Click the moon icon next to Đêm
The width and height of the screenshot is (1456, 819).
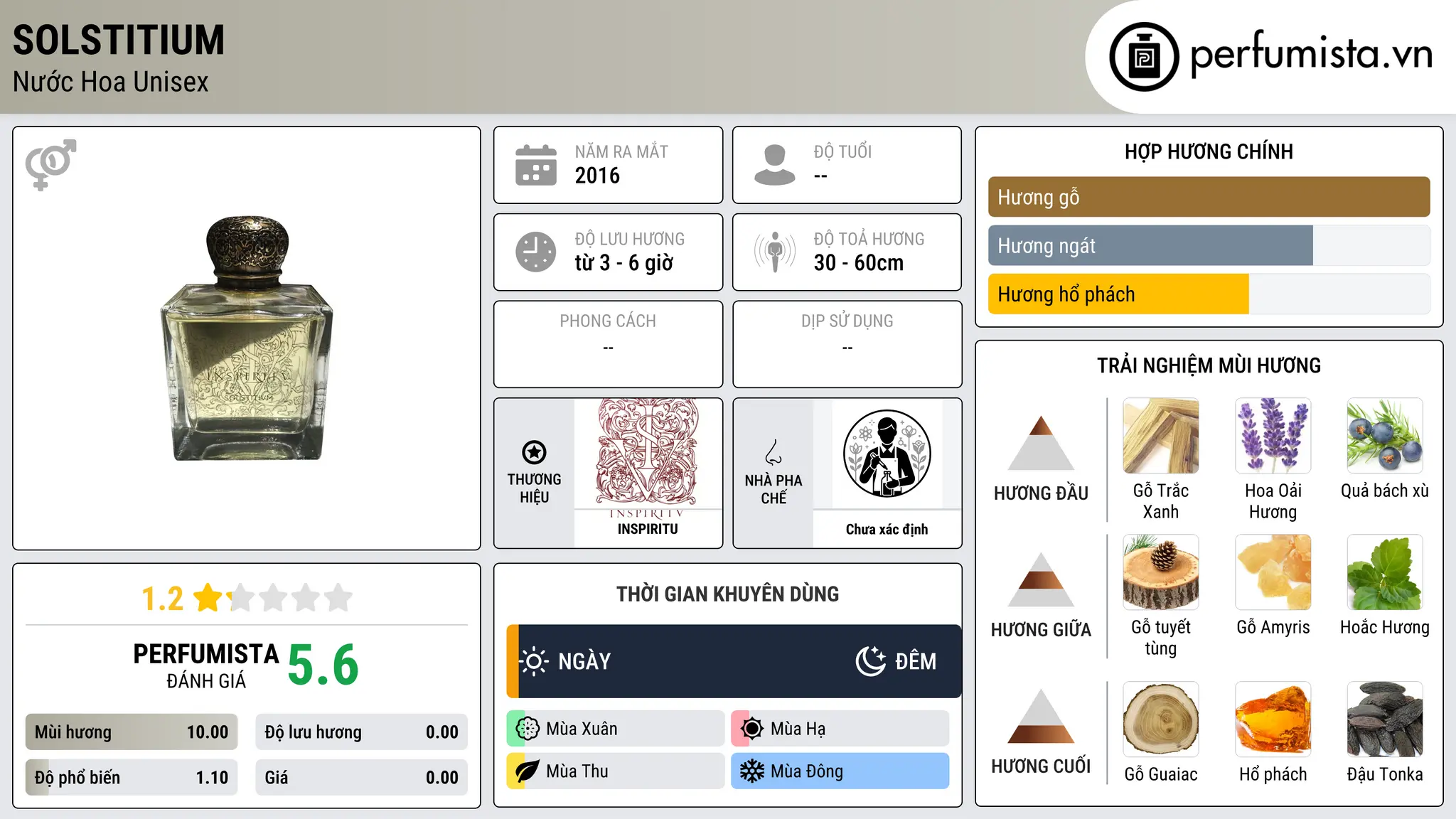870,661
